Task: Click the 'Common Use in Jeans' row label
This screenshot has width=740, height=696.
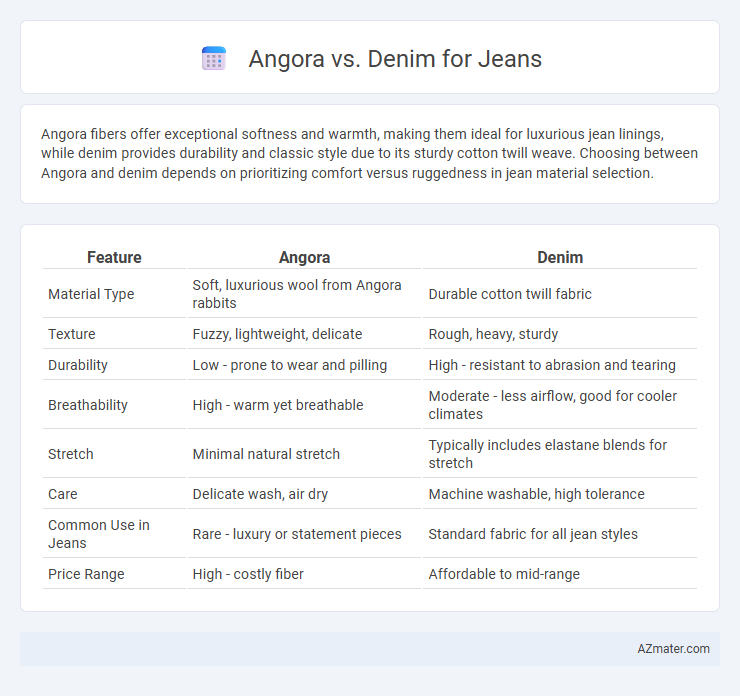Action: [99, 534]
